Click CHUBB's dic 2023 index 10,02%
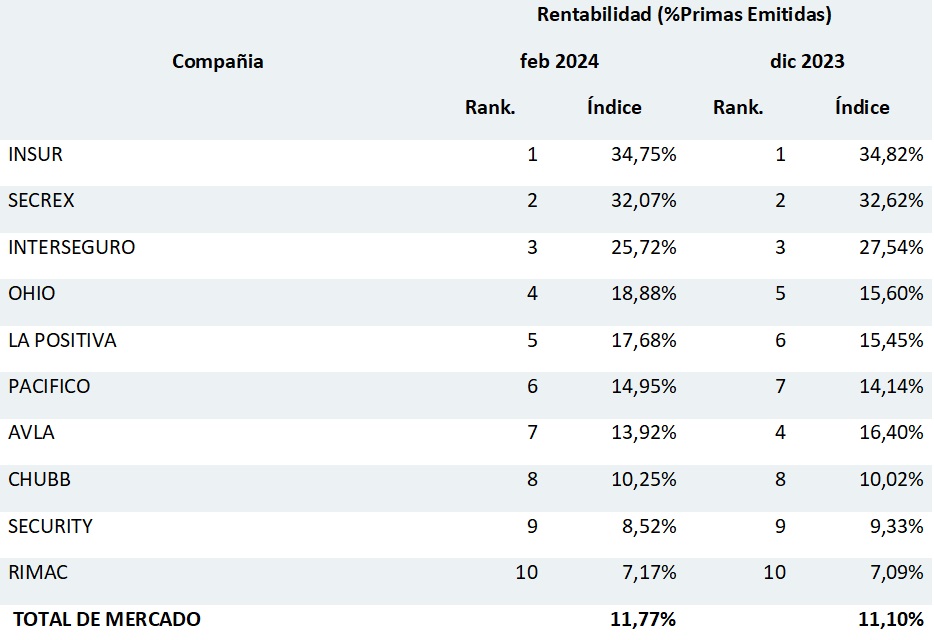Image resolution: width=934 pixels, height=640 pixels. coord(891,479)
